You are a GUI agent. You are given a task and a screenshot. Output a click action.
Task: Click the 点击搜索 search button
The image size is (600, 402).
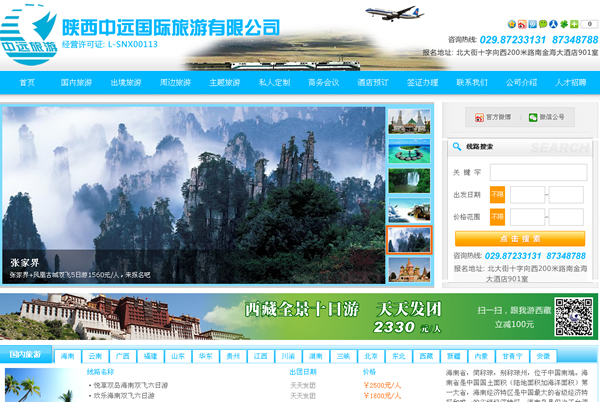click(519, 239)
